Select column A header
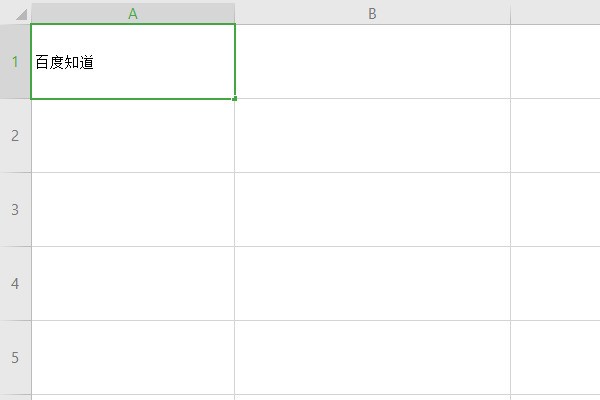The image size is (600, 400). [x=133, y=13]
